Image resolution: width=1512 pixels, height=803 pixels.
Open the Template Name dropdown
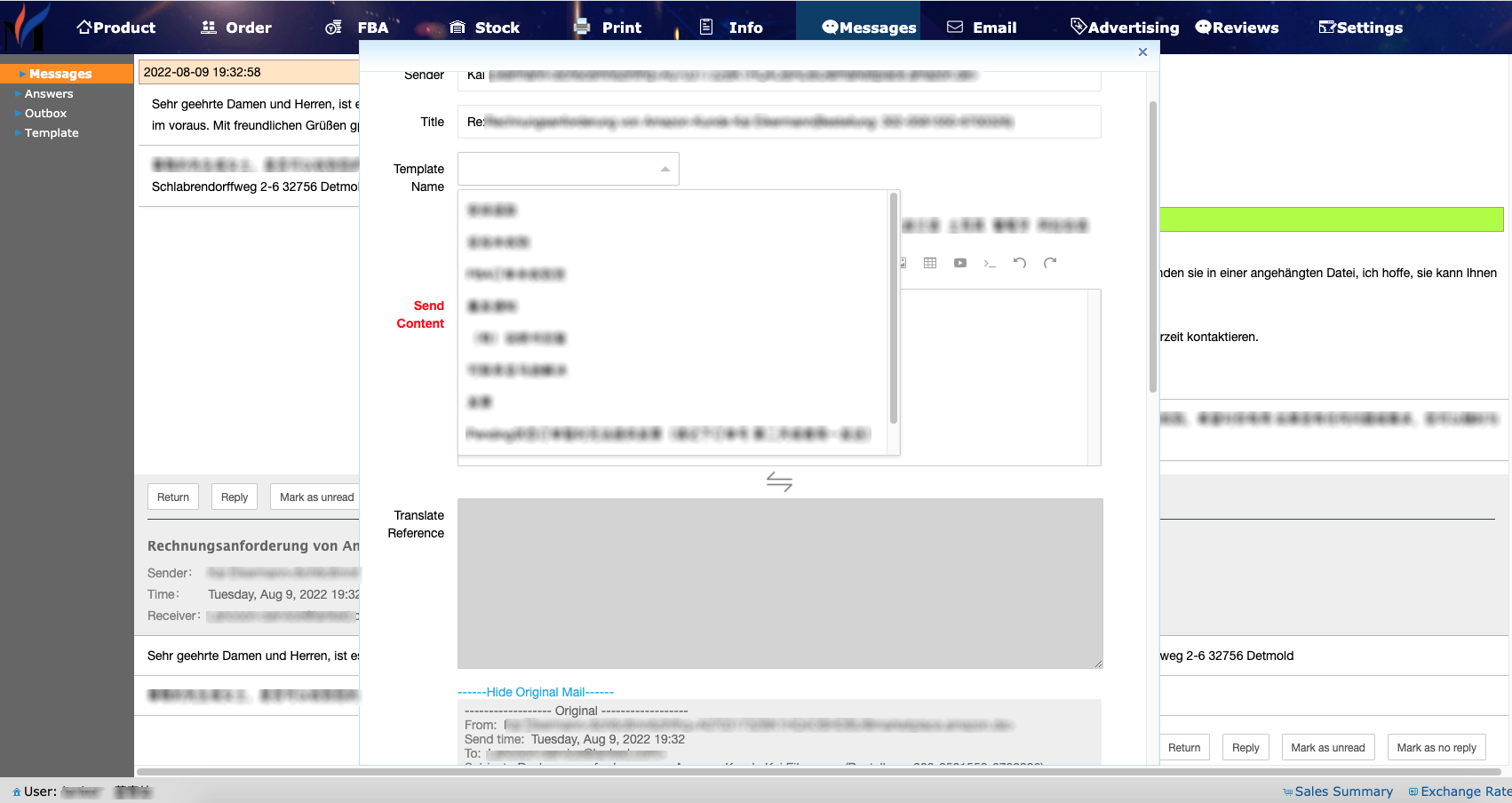(x=568, y=169)
